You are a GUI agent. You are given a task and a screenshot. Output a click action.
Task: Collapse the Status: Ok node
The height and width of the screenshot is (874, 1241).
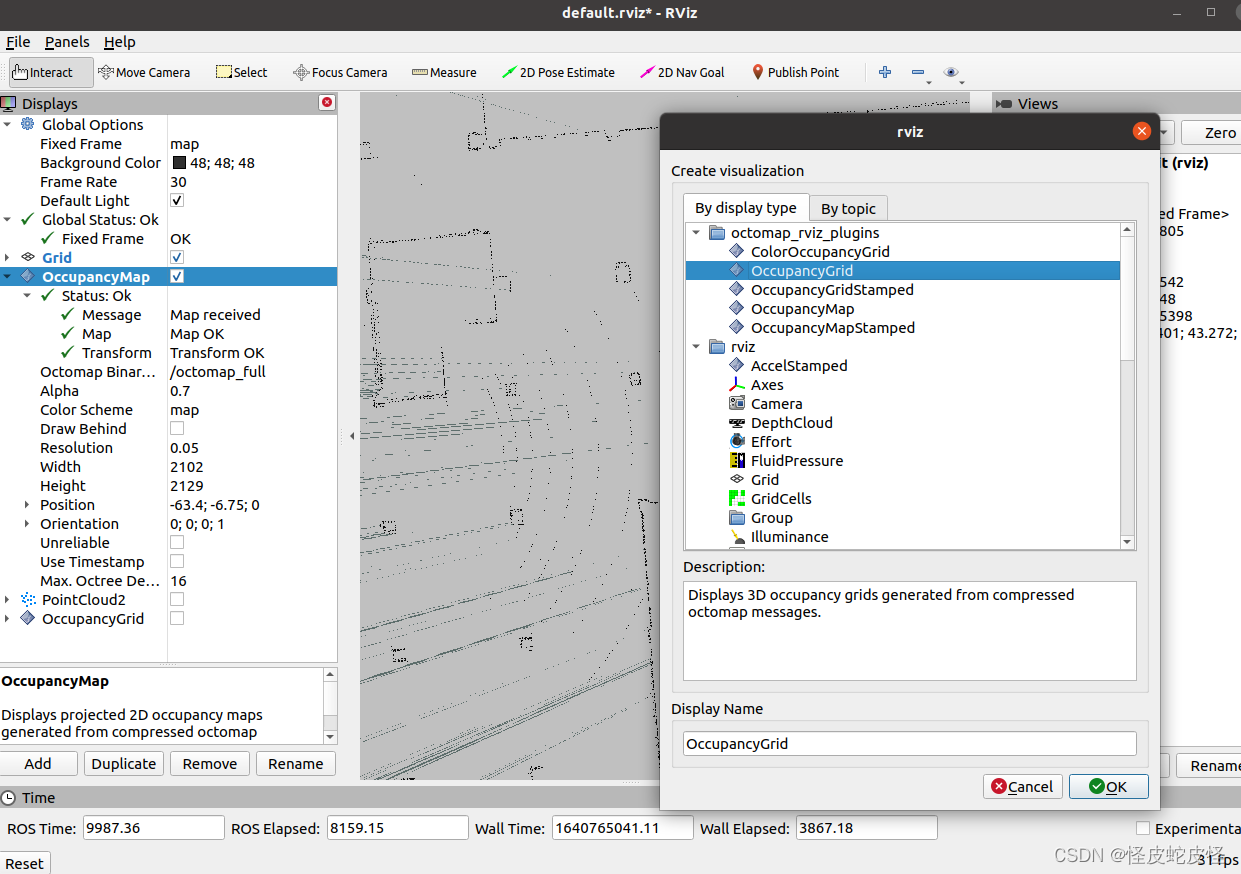[27, 296]
